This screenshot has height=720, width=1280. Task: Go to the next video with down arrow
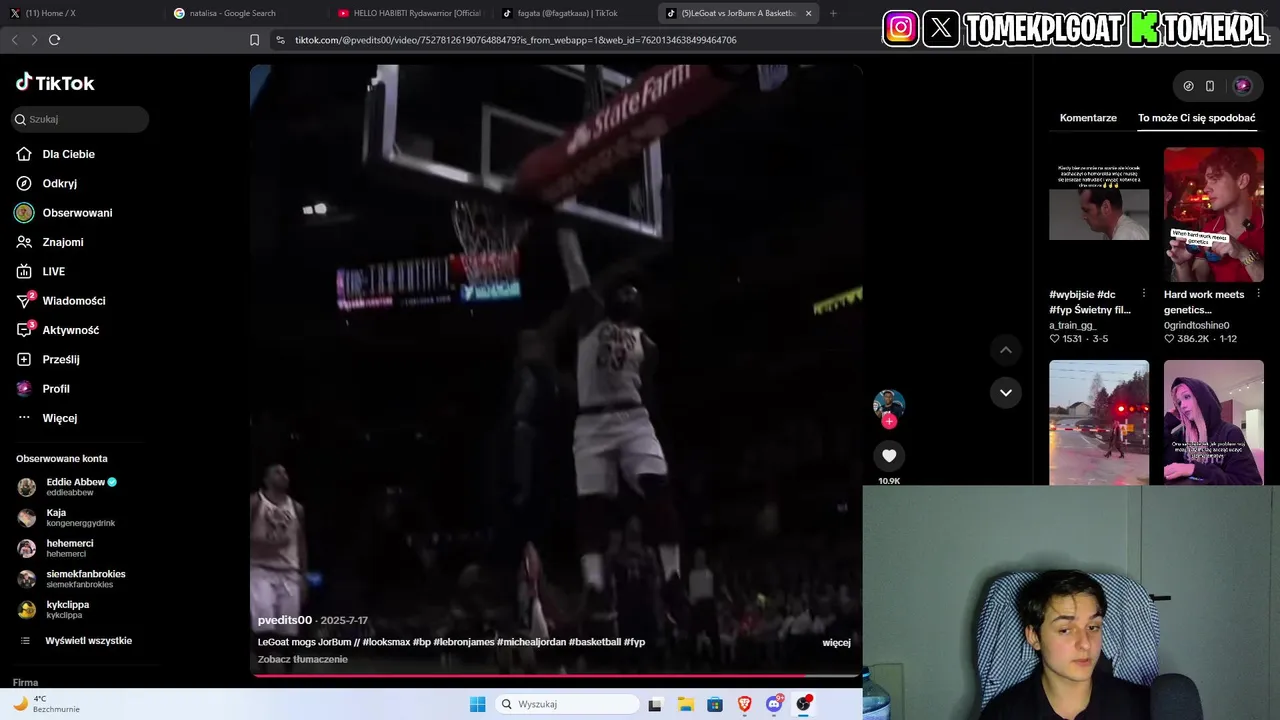1006,392
